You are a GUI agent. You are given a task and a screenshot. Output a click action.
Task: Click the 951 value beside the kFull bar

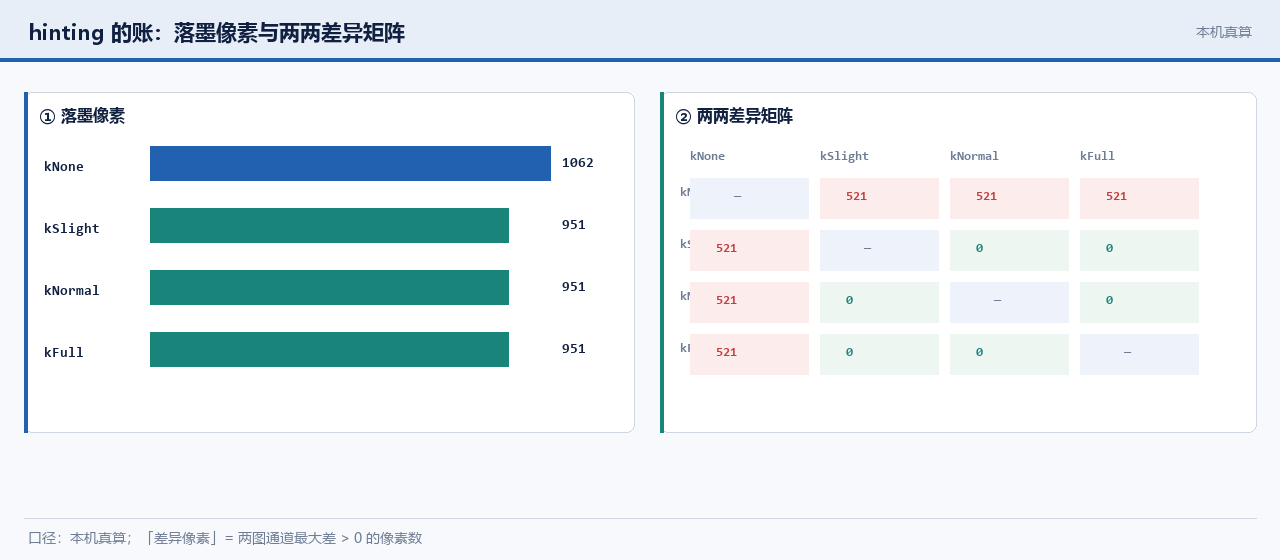[x=574, y=348]
